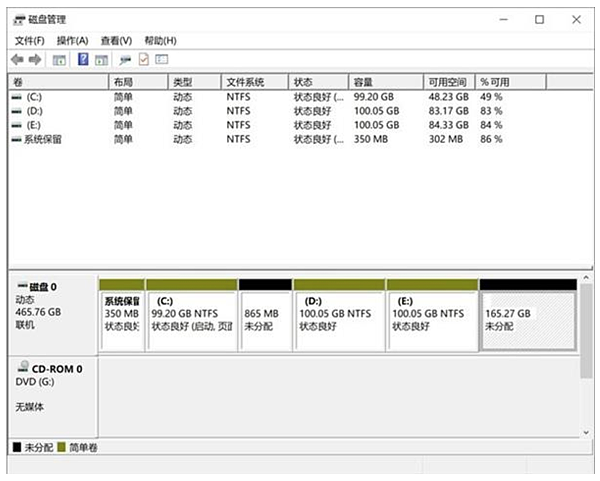Viewport: 600px width, 481px height.
Task: Open the 文件(F) menu
Action: point(29,41)
